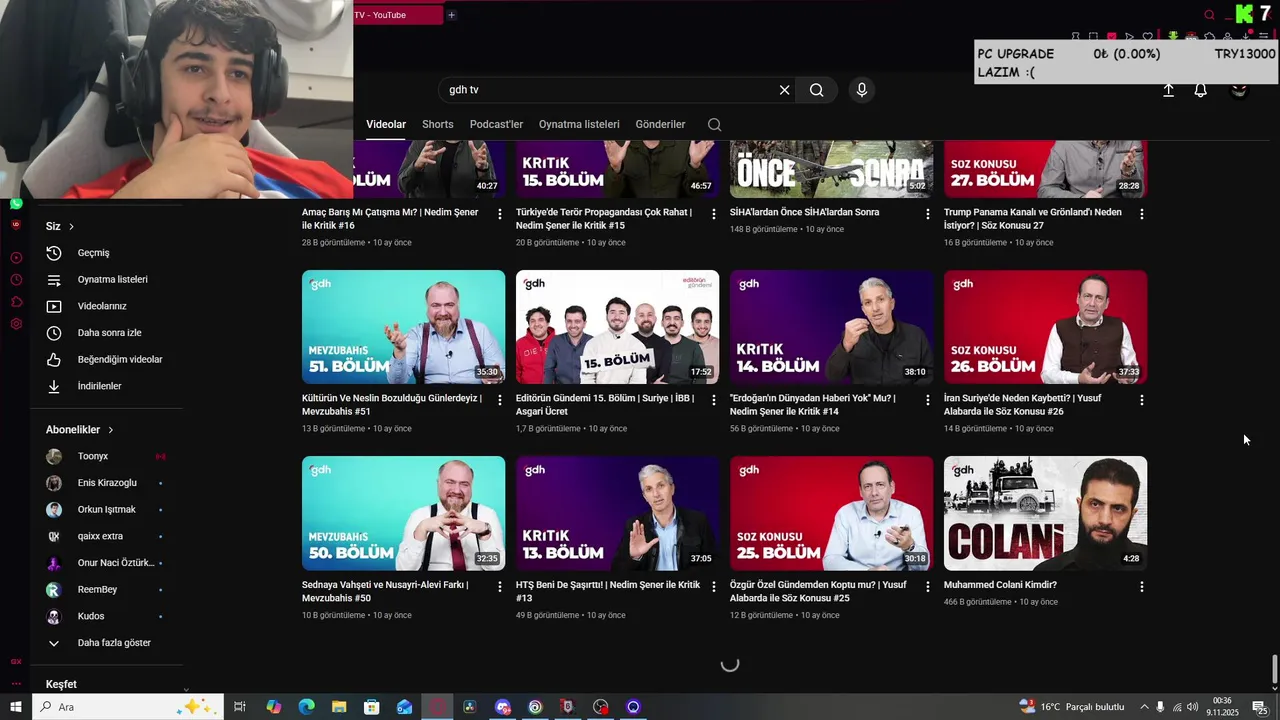The width and height of the screenshot is (1280, 720).
Task: Play Söz Konusu 25. Bölüm thumbnail
Action: point(832,513)
